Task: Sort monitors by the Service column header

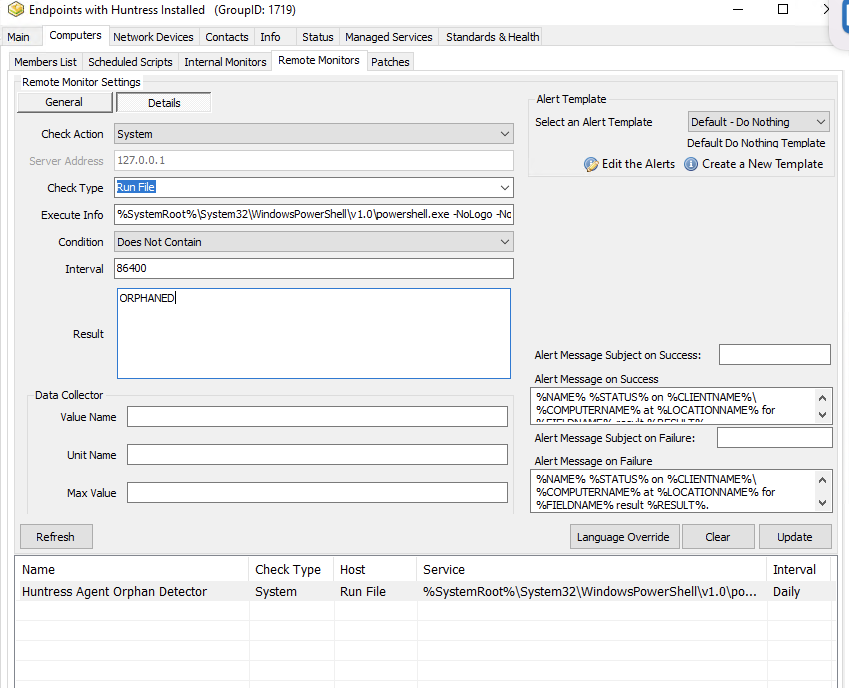Action: pyautogui.click(x=592, y=569)
